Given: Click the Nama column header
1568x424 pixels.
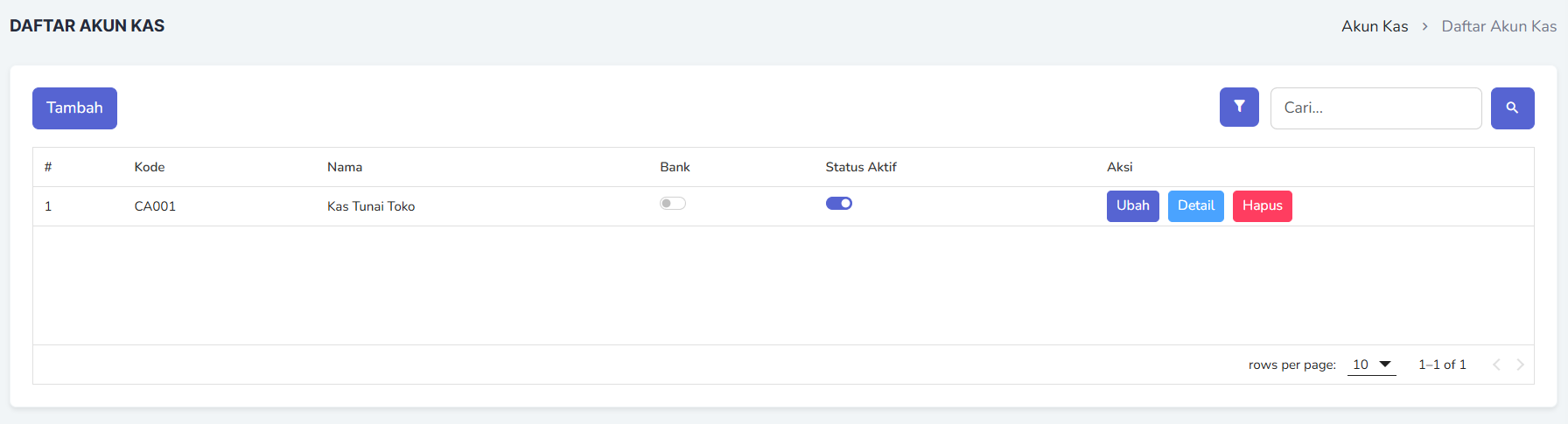Looking at the screenshot, I should [345, 167].
